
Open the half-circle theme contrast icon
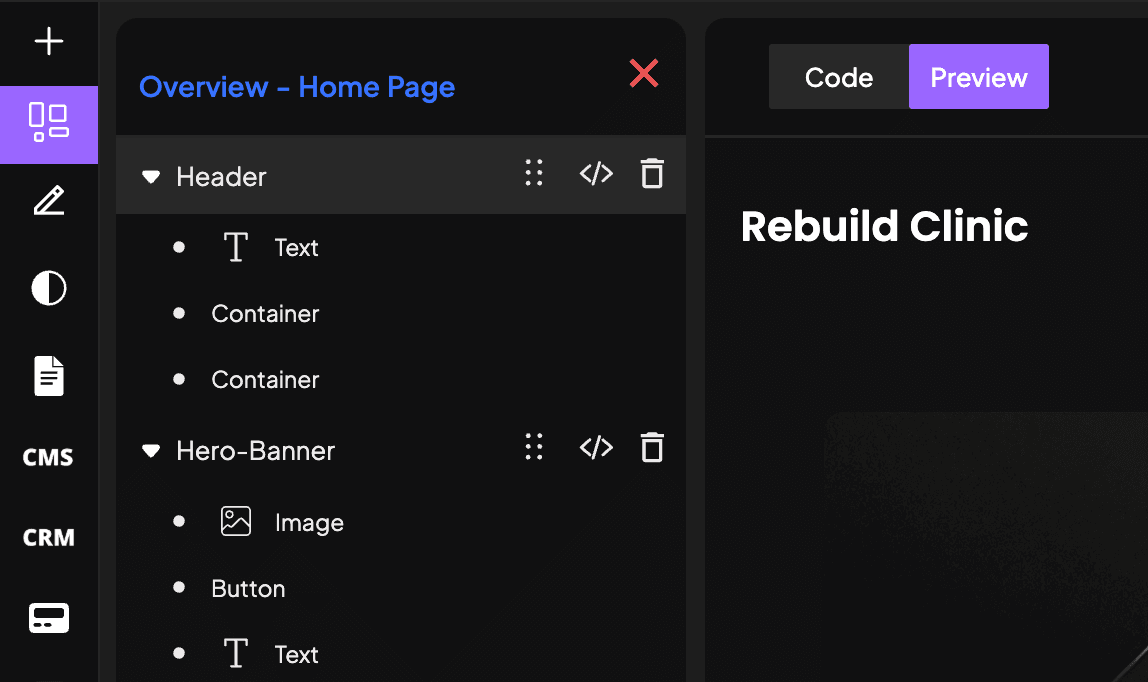tap(49, 288)
